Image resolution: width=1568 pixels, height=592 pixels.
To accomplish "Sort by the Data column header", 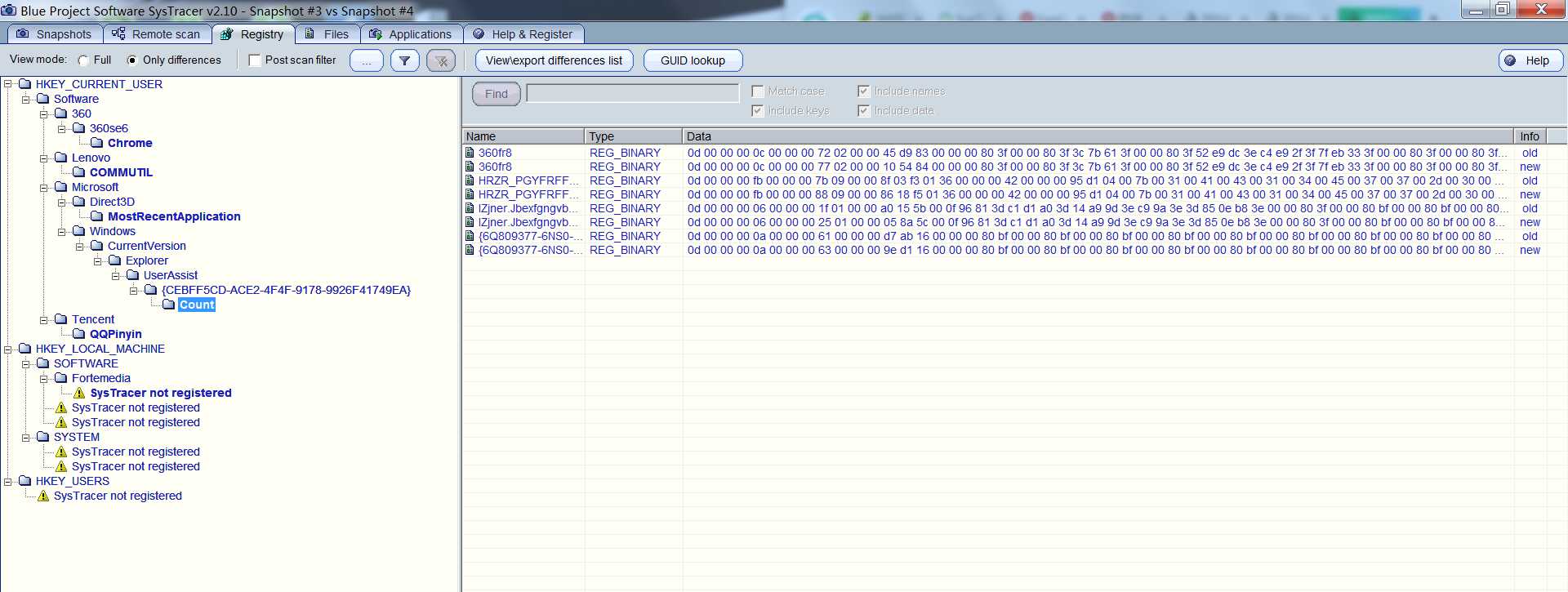I will 1098,136.
